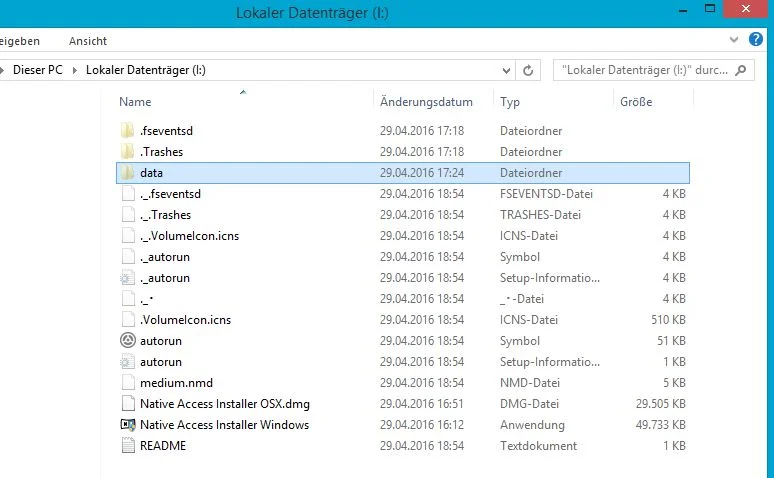This screenshot has width=774, height=478.
Task: Click Native Access Installer Windows application icon
Action: click(128, 425)
